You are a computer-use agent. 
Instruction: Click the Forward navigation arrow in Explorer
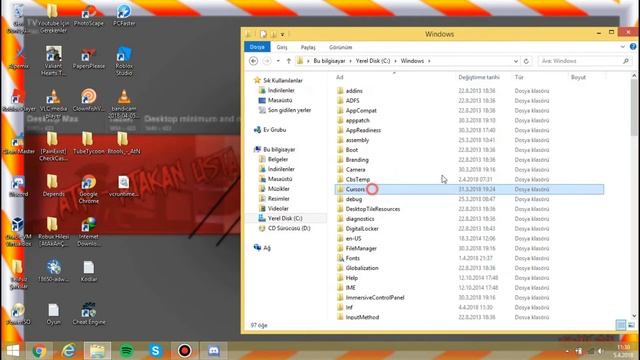267,61
